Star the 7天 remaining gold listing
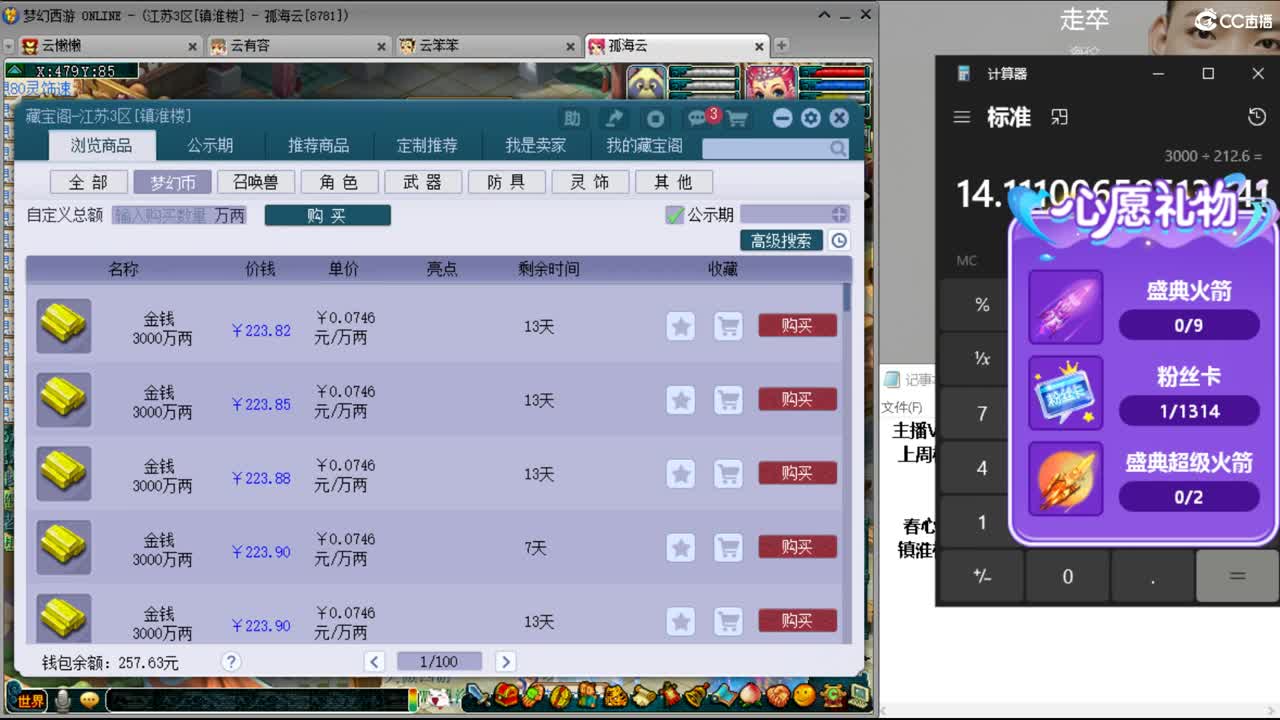 (681, 548)
